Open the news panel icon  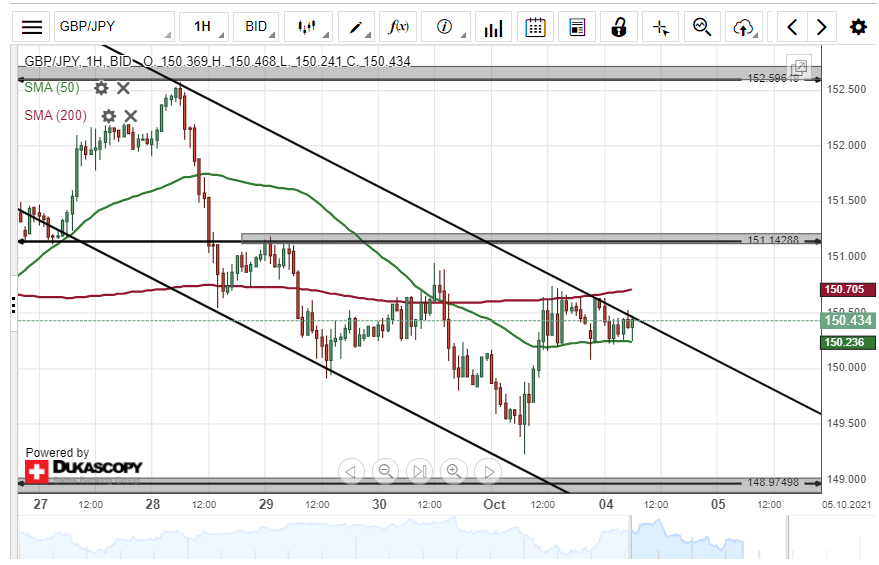577,26
